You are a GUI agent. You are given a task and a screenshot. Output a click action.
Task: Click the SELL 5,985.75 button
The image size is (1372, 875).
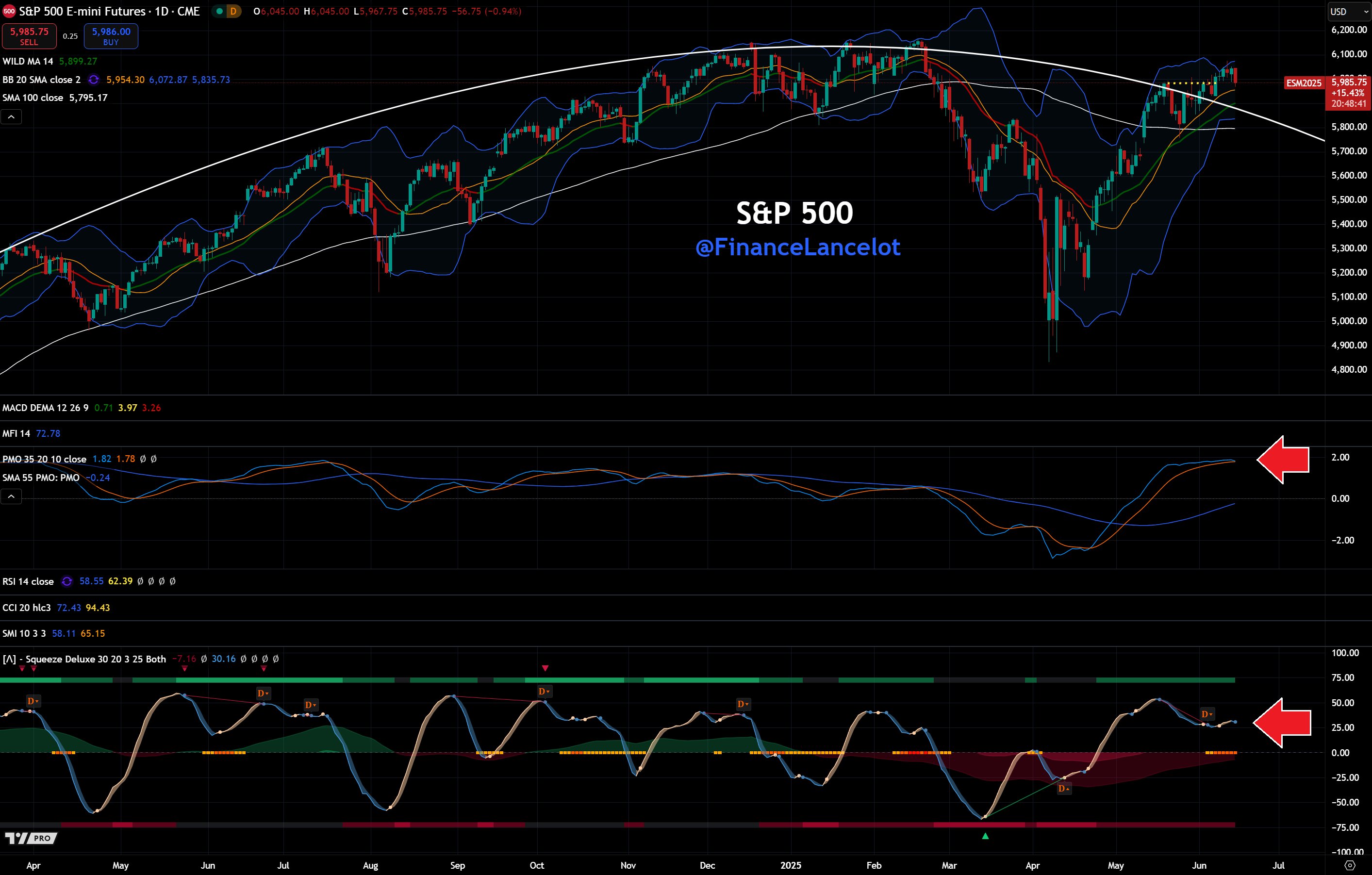tap(29, 36)
